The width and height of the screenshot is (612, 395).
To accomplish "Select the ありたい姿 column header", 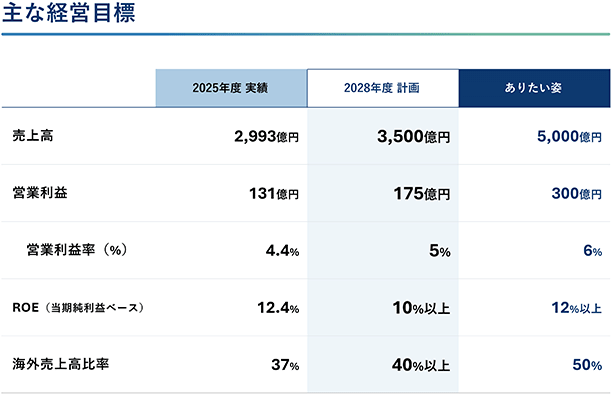I will tap(534, 88).
